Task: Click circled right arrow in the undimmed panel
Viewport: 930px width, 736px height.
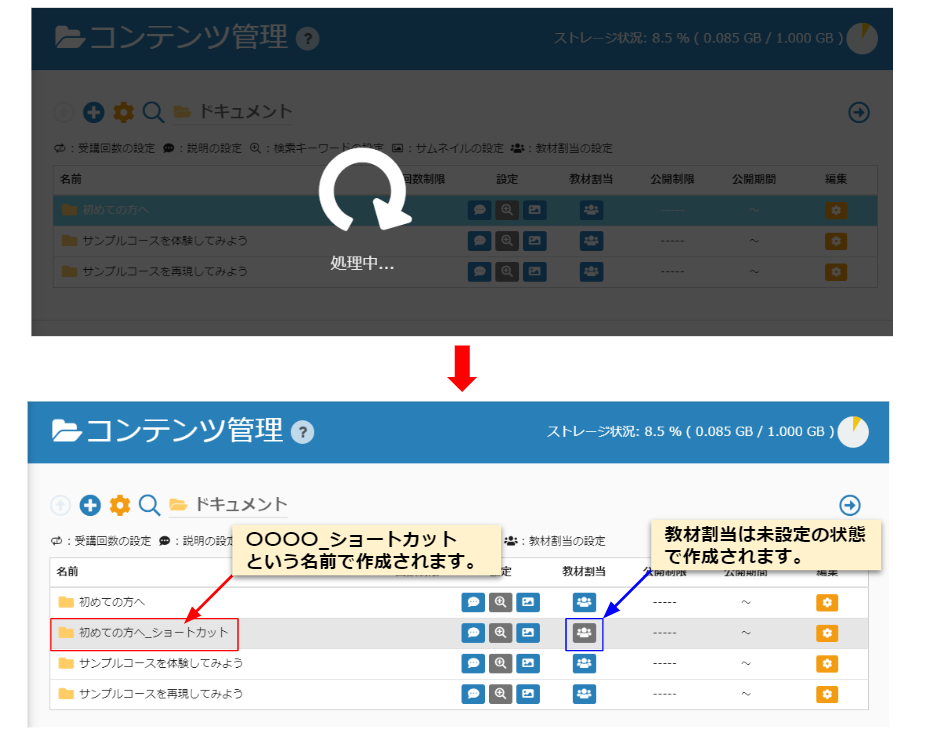Action: pos(850,505)
